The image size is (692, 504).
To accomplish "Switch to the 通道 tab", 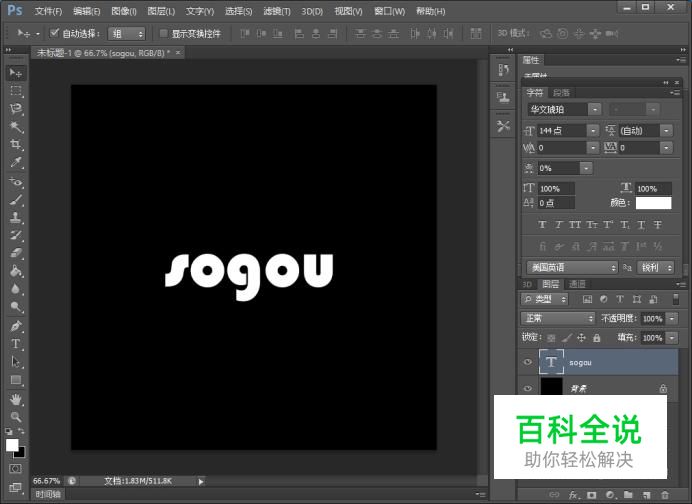I will coord(577,284).
